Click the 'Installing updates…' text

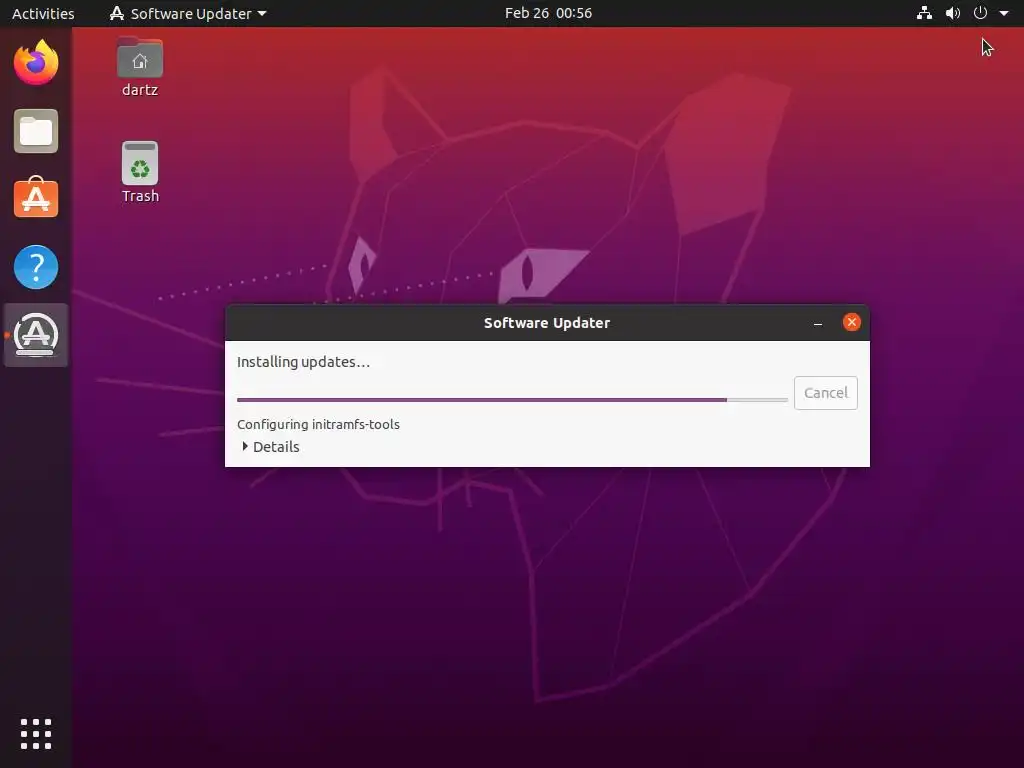(304, 362)
